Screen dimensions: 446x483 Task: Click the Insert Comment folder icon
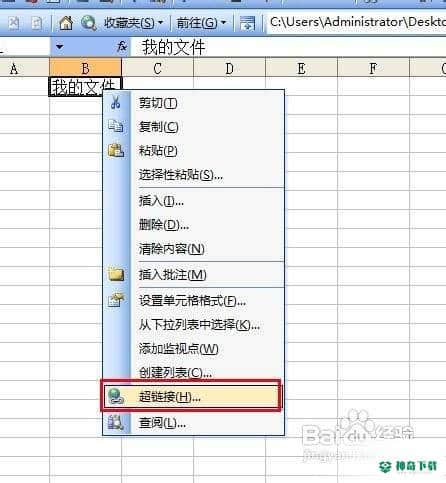tap(116, 274)
